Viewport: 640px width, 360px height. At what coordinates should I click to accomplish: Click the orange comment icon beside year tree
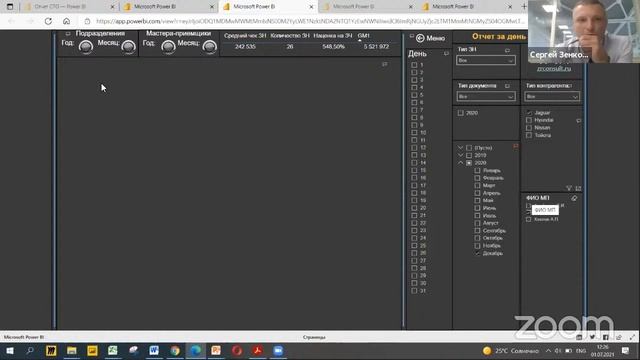516,146
